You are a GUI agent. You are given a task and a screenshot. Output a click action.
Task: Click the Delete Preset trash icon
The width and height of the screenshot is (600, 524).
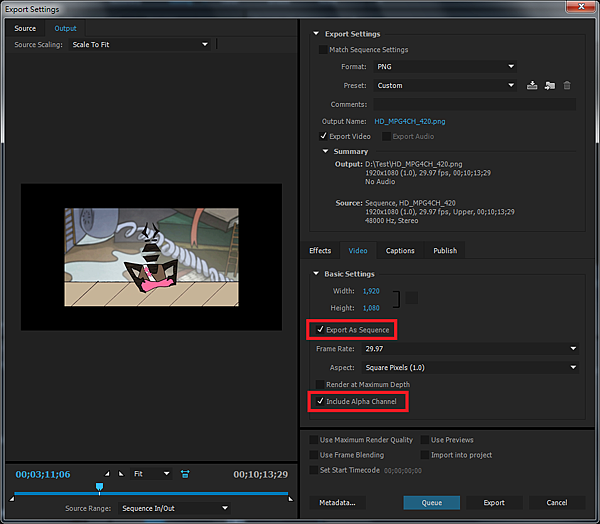(567, 85)
